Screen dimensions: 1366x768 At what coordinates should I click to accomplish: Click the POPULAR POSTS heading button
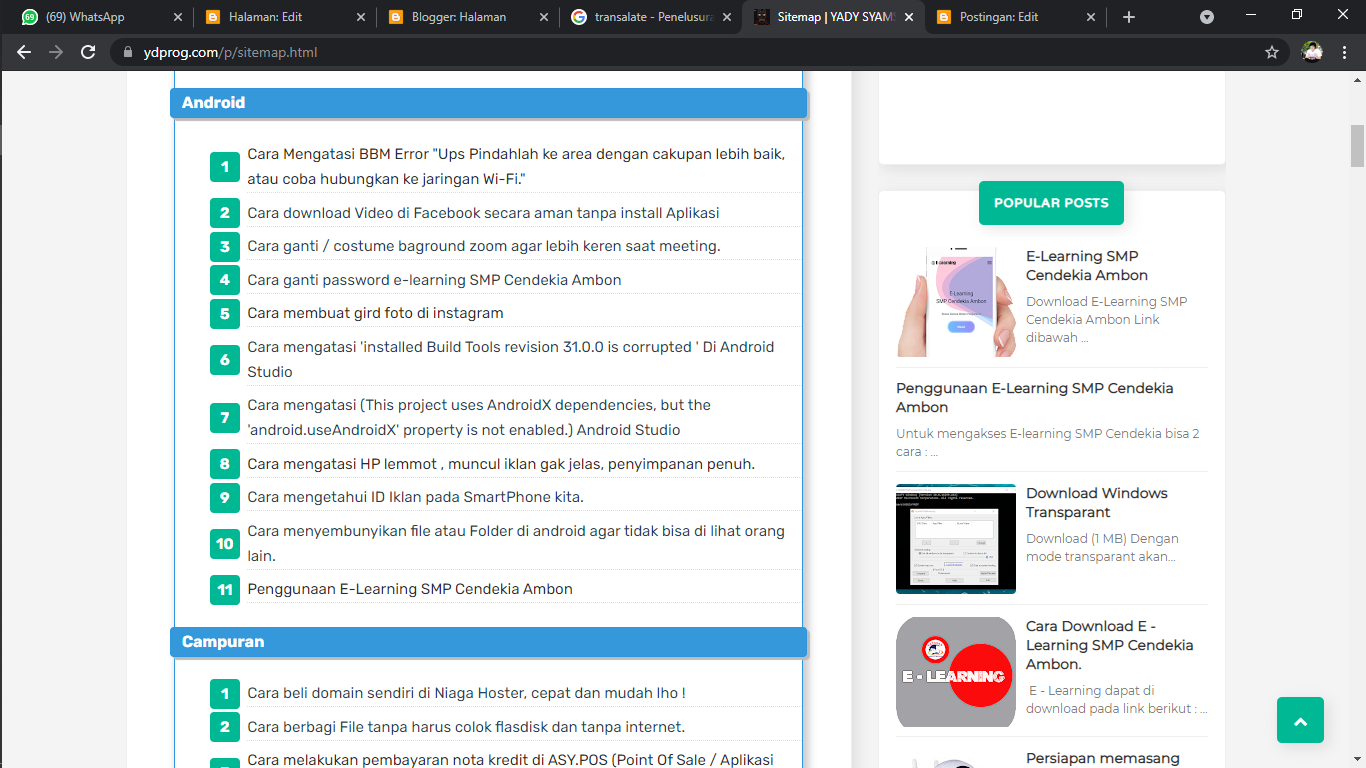click(1051, 203)
